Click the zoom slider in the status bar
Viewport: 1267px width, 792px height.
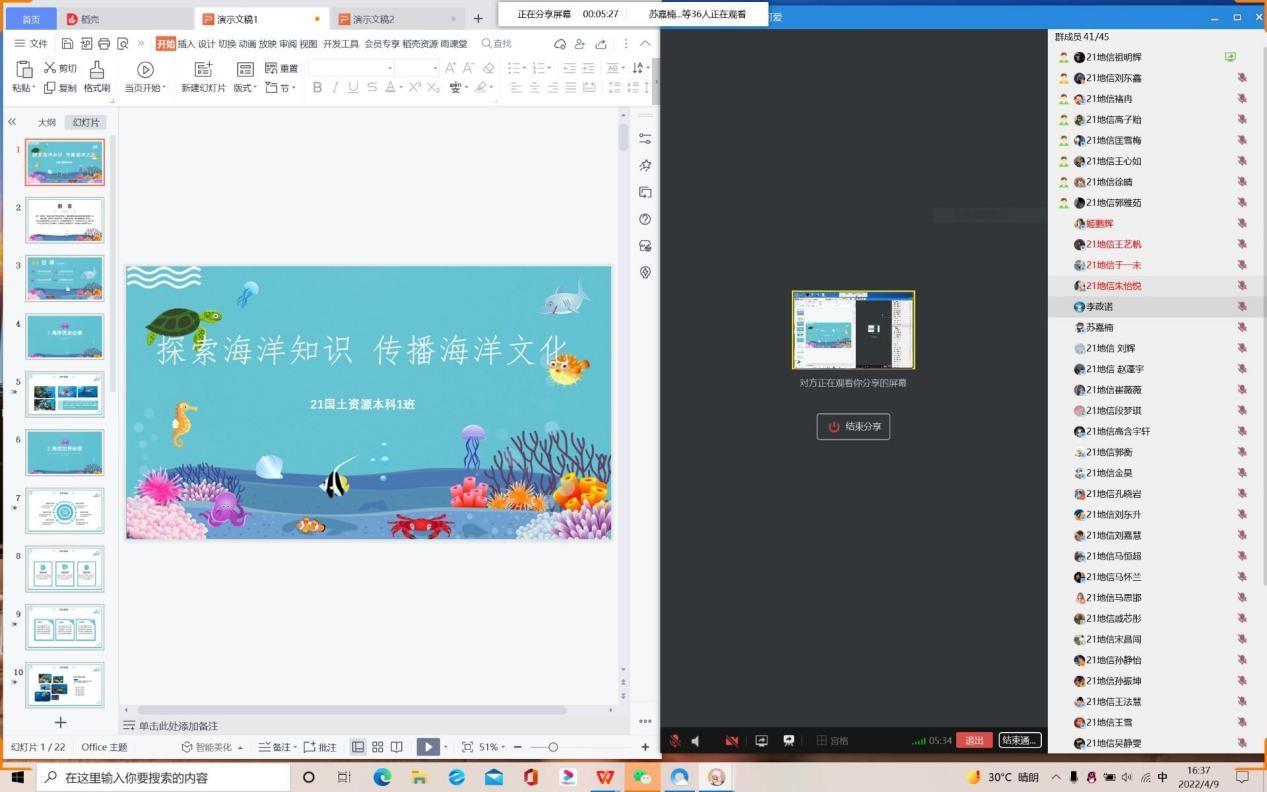tap(553, 747)
